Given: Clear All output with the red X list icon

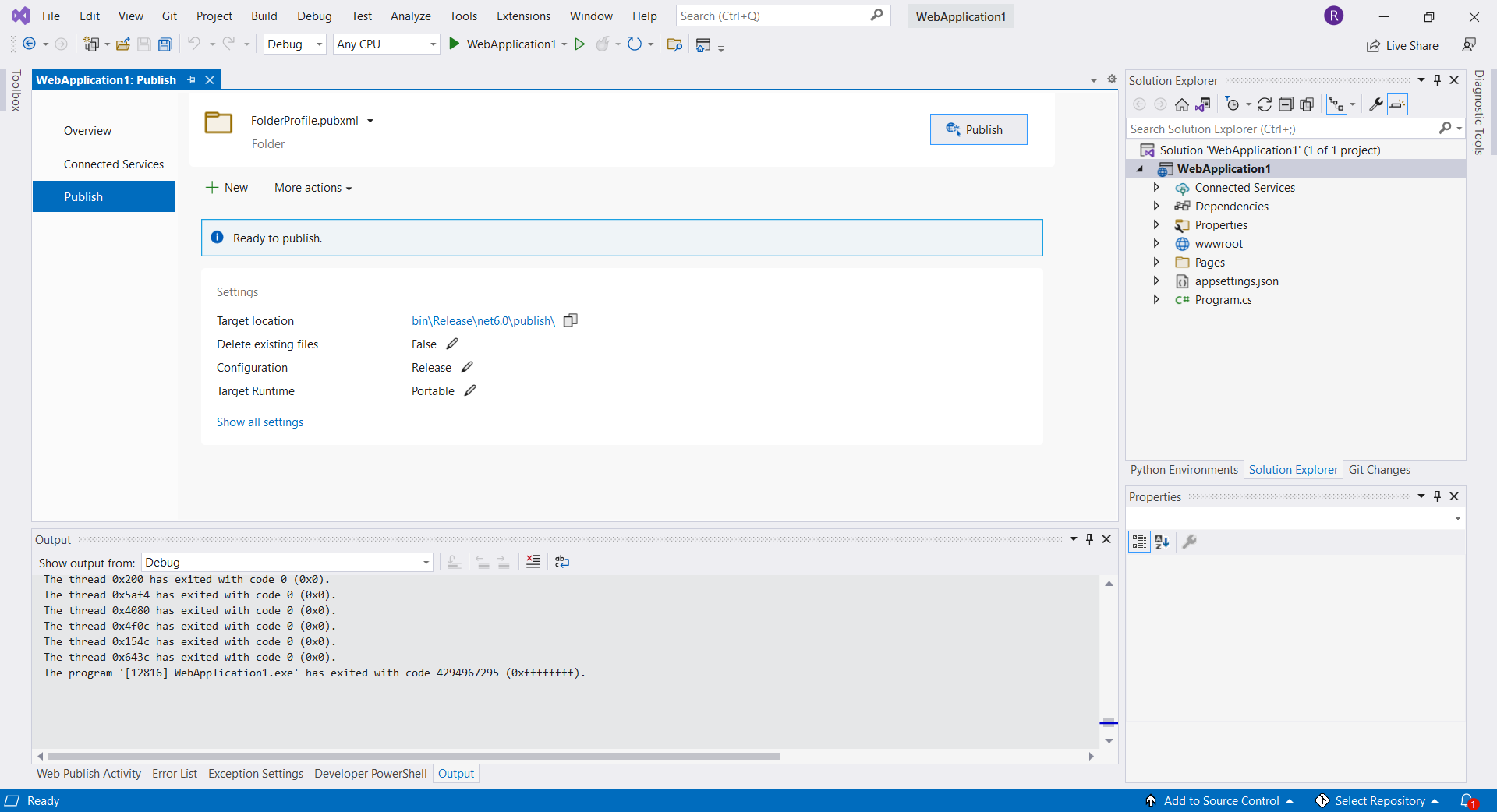Looking at the screenshot, I should point(533,562).
